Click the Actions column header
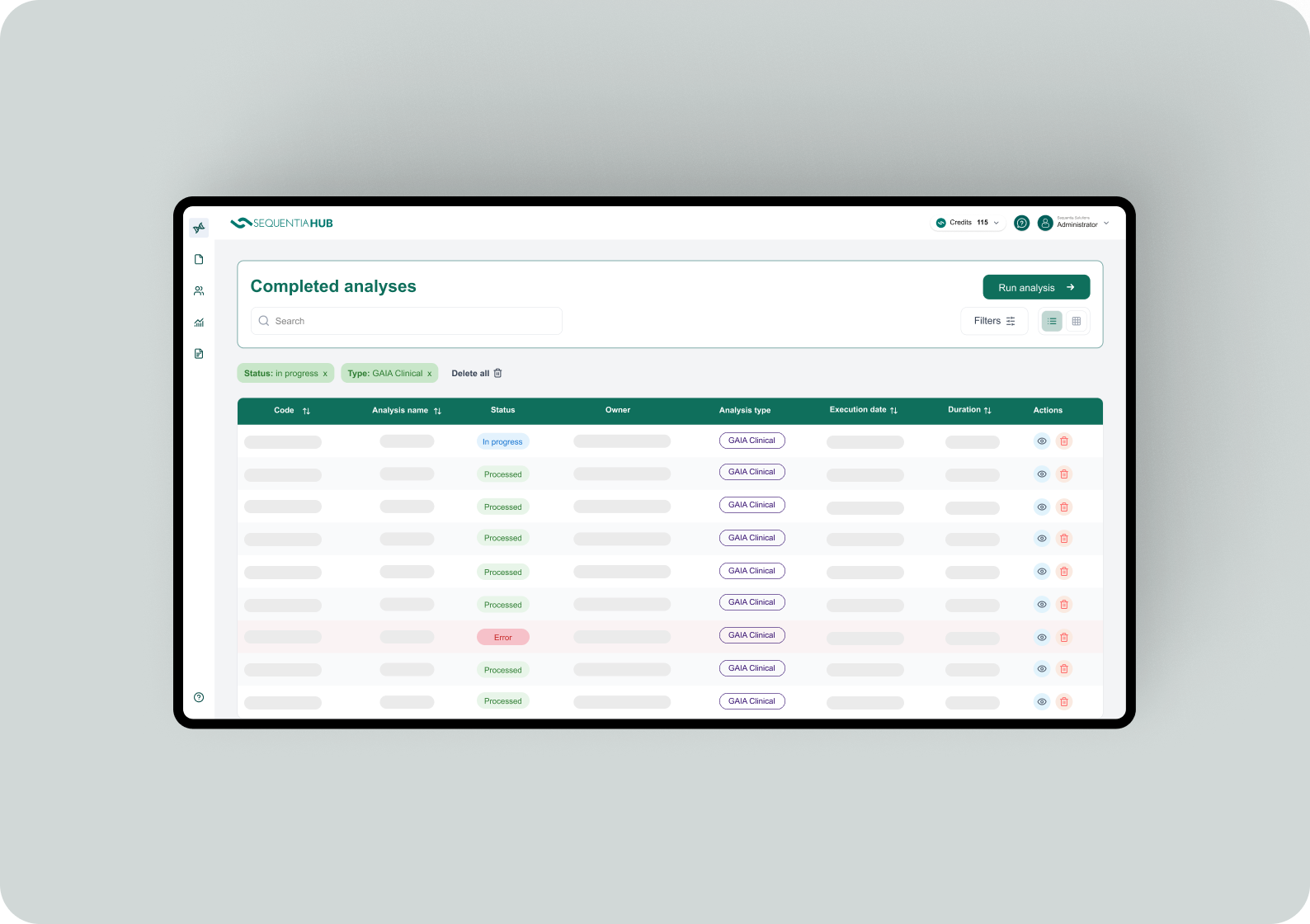This screenshot has height=924, width=1310. point(1048,410)
